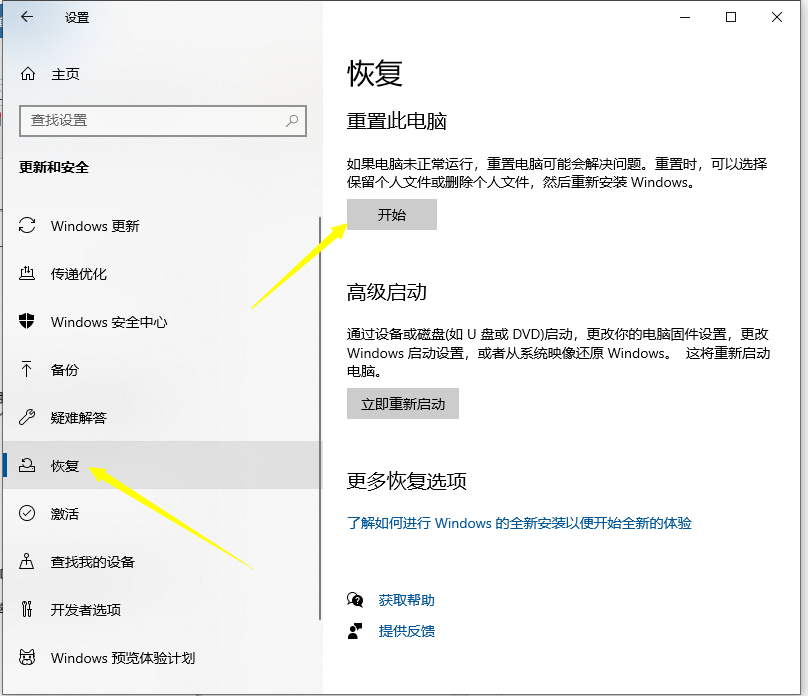Image resolution: width=808 pixels, height=696 pixels.
Task: Click the Windows Update refresh icon
Action: 28,226
